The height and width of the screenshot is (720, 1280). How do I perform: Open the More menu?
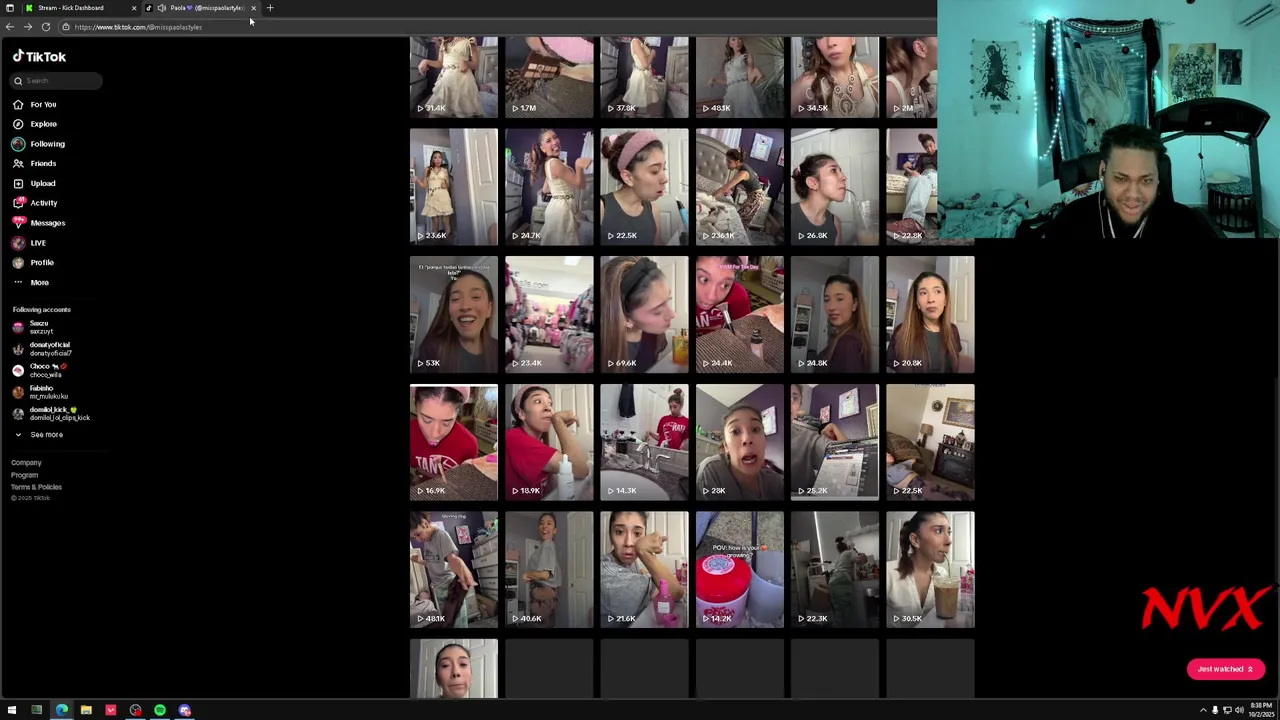31,282
